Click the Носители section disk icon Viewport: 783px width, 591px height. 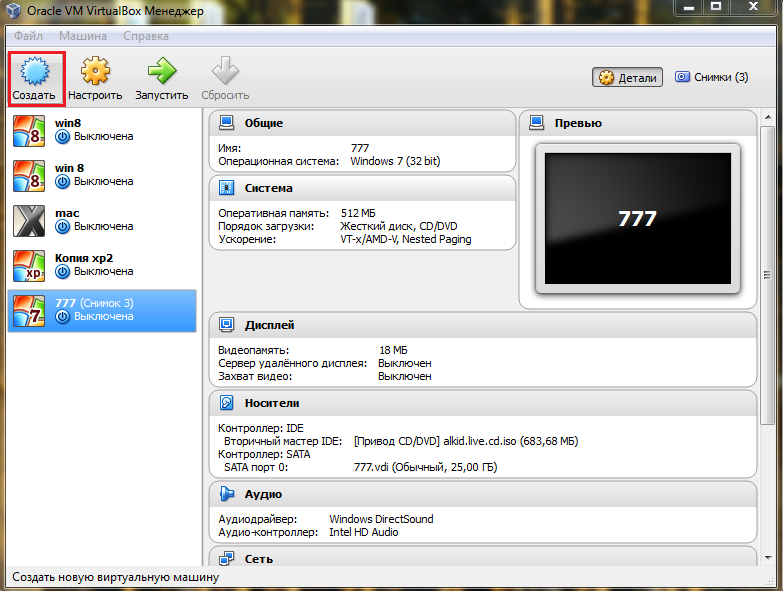[x=227, y=403]
